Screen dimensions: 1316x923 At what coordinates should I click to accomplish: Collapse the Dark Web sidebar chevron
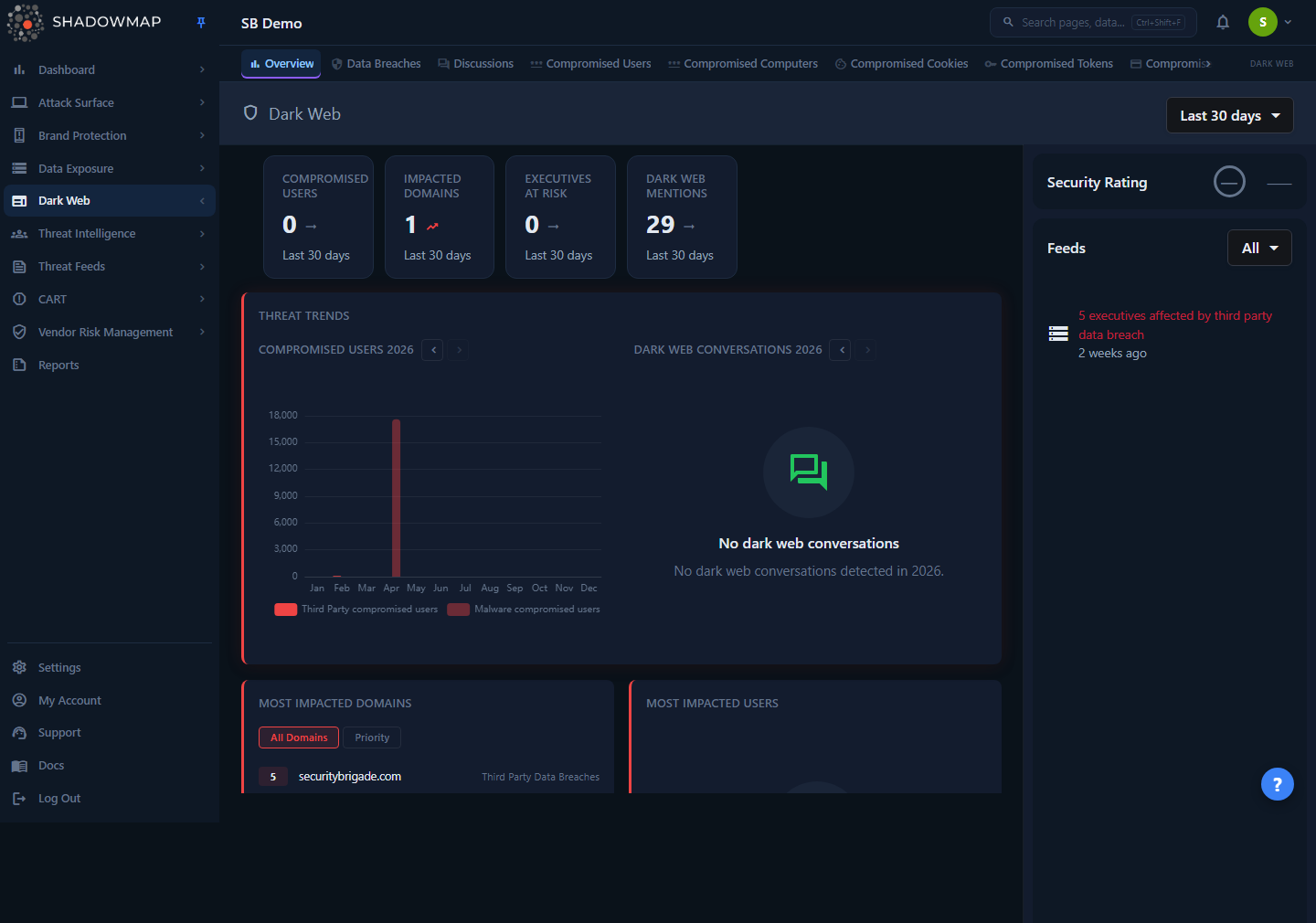pyautogui.click(x=202, y=201)
